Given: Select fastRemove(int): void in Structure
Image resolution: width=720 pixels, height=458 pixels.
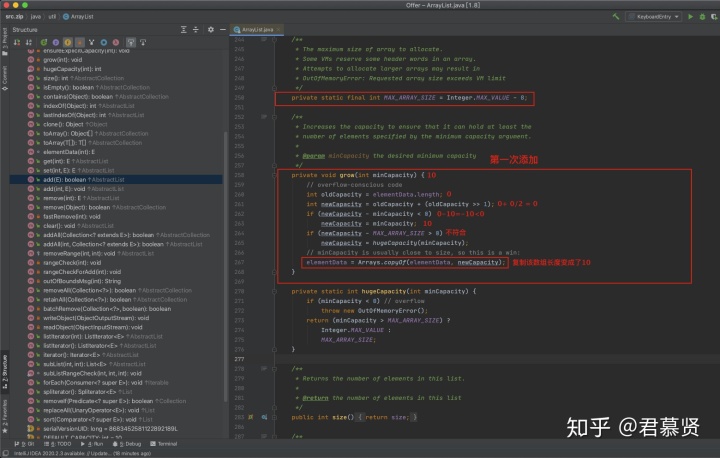Looking at the screenshot, I should point(72,216).
